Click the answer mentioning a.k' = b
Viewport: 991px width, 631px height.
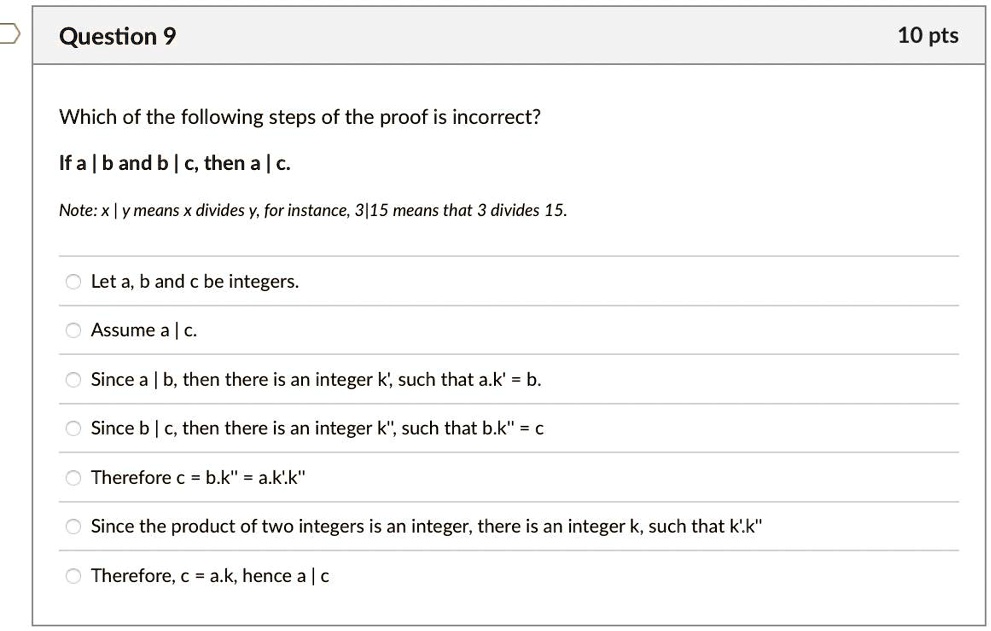(x=316, y=379)
